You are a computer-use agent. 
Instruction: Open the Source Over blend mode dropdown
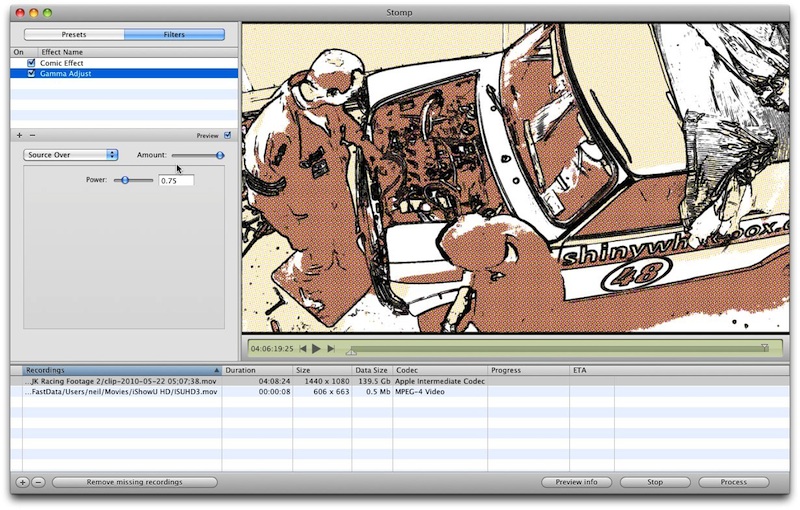70,155
